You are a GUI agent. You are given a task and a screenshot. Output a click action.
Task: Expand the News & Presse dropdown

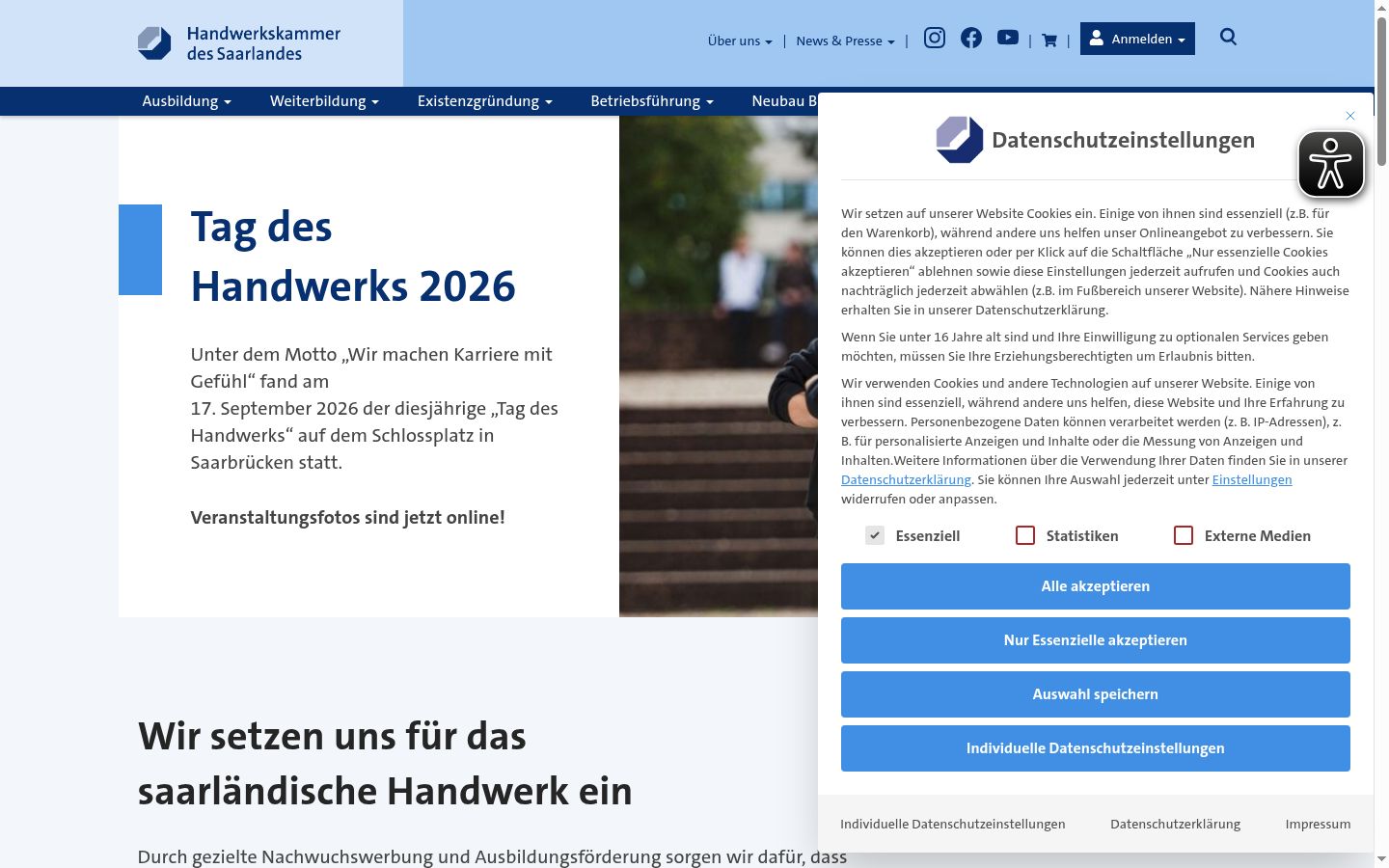tap(845, 41)
